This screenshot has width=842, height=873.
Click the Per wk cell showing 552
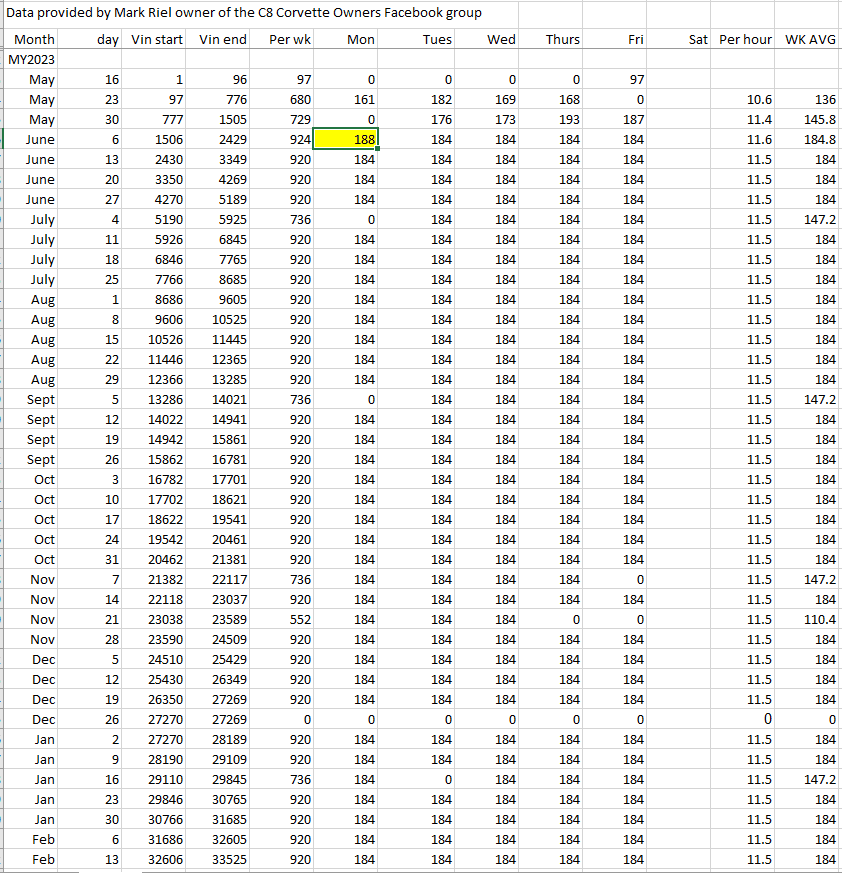(x=291, y=620)
